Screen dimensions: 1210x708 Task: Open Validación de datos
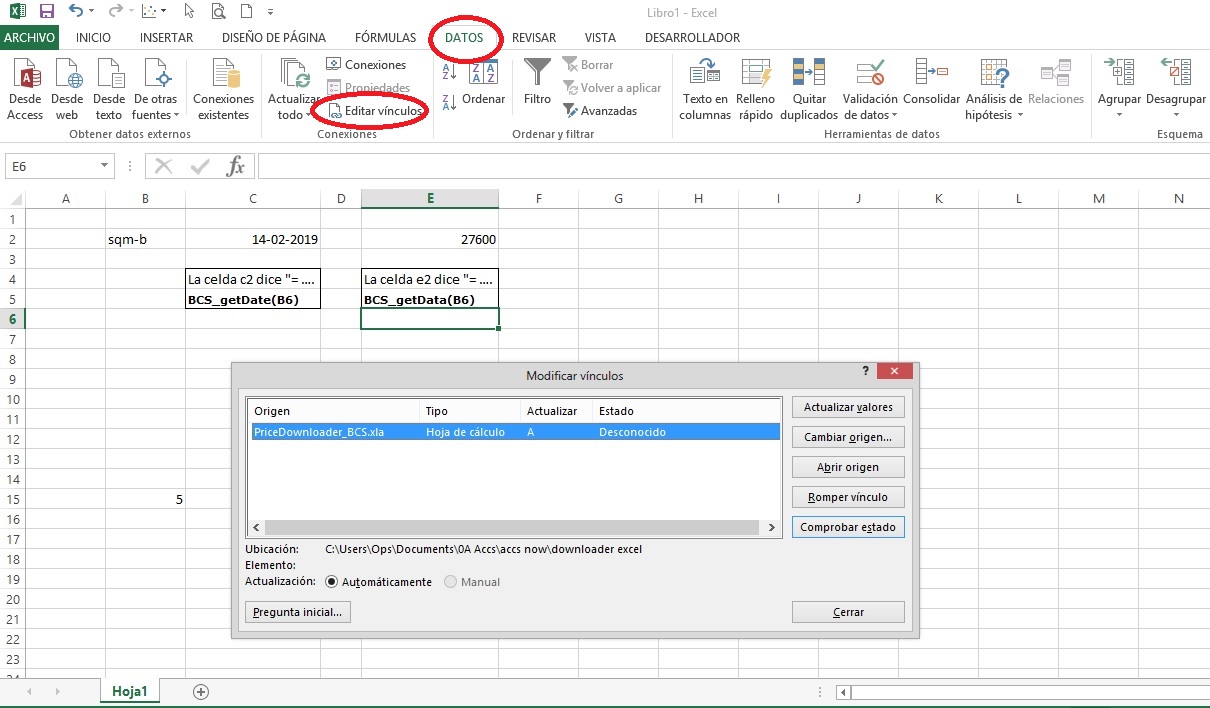pos(870,90)
